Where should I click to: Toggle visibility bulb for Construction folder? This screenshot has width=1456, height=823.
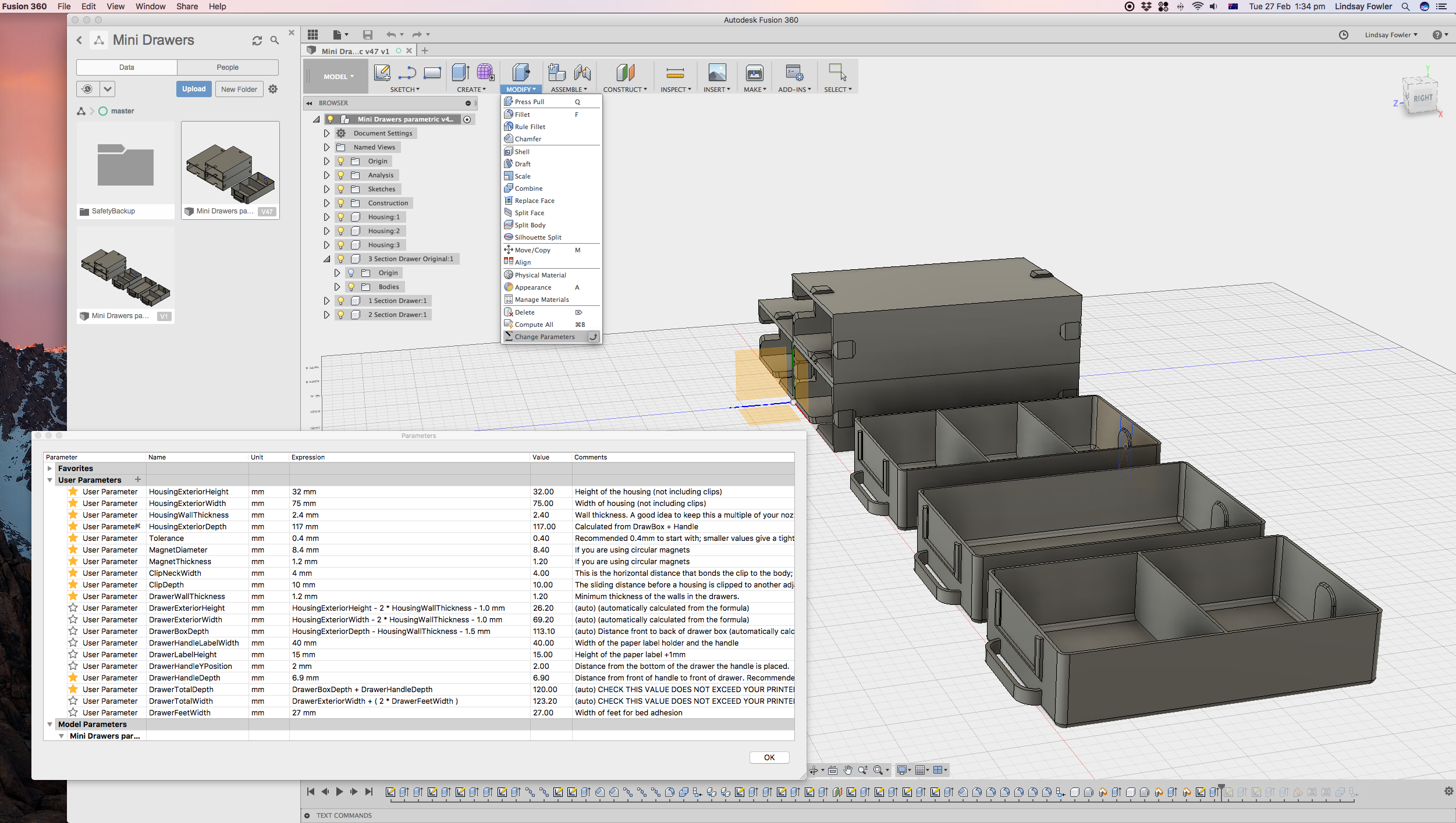click(341, 203)
